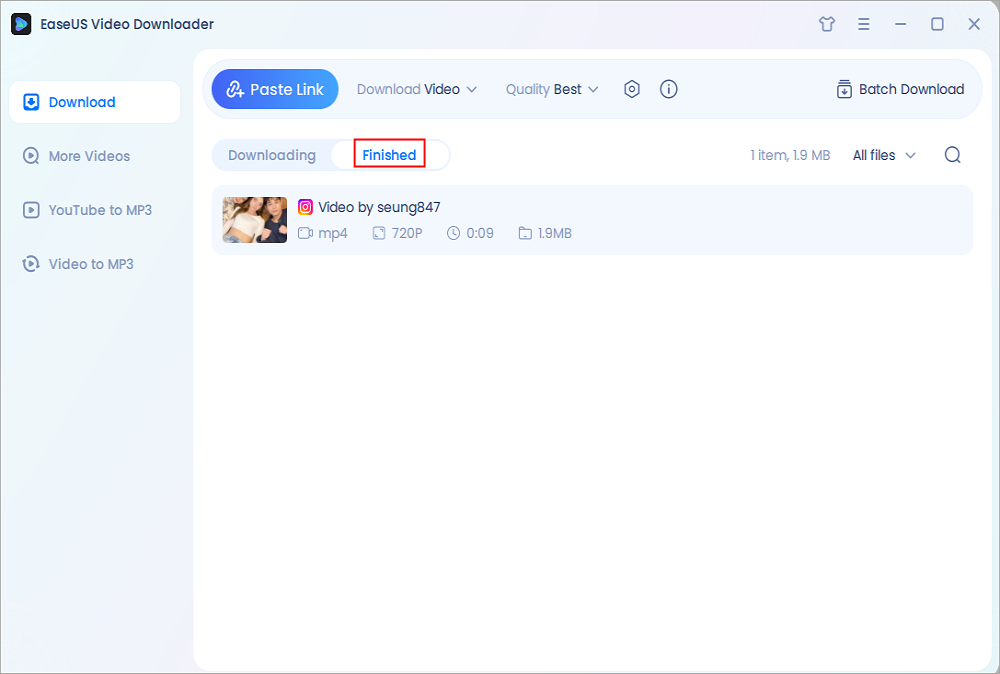This screenshot has height=674, width=1000.
Task: Open the hexagon settings icon
Action: coord(631,89)
